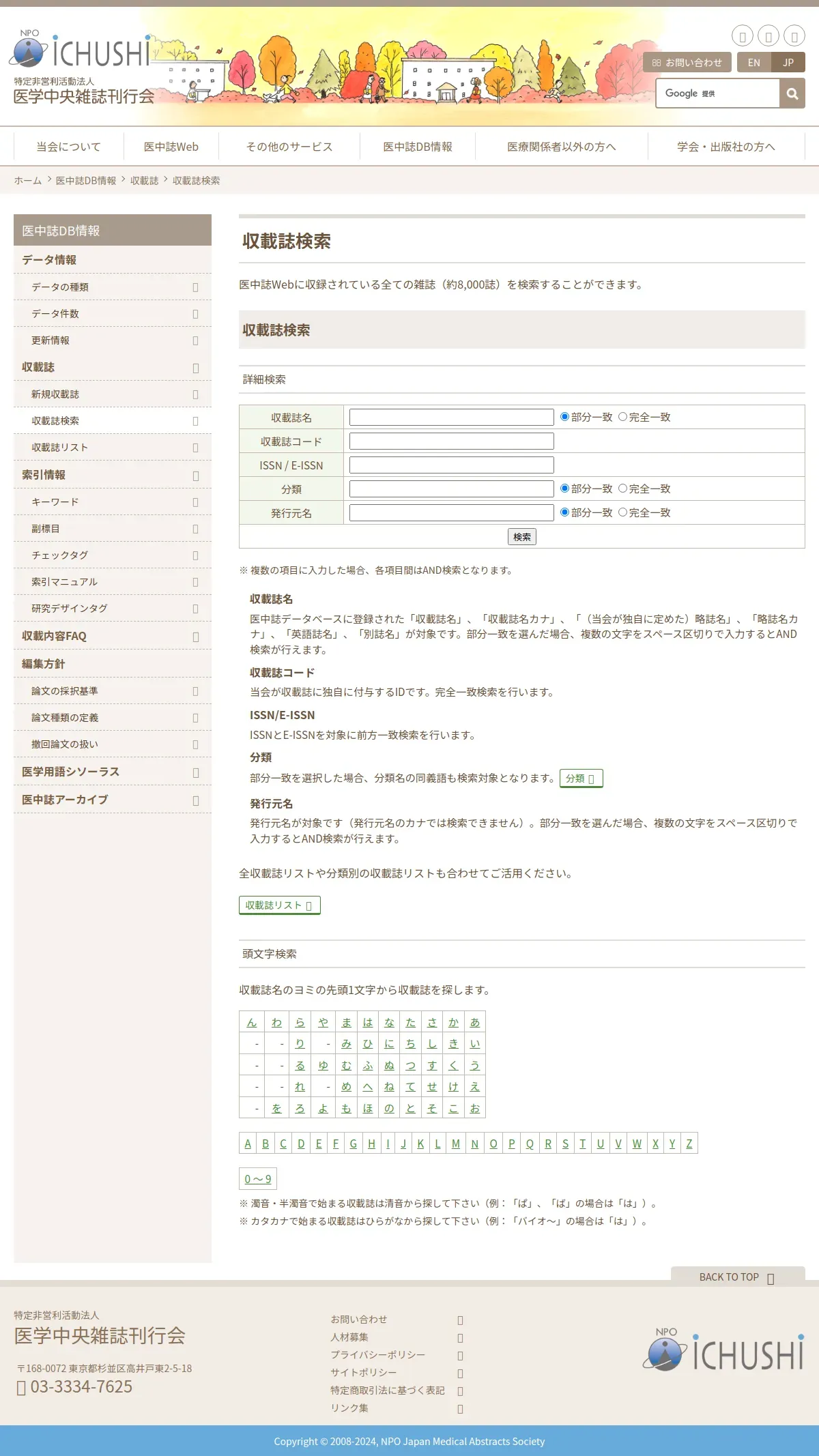Click the arrow icon beside チェックタグ
The height and width of the screenshot is (1456, 819).
pyautogui.click(x=195, y=555)
